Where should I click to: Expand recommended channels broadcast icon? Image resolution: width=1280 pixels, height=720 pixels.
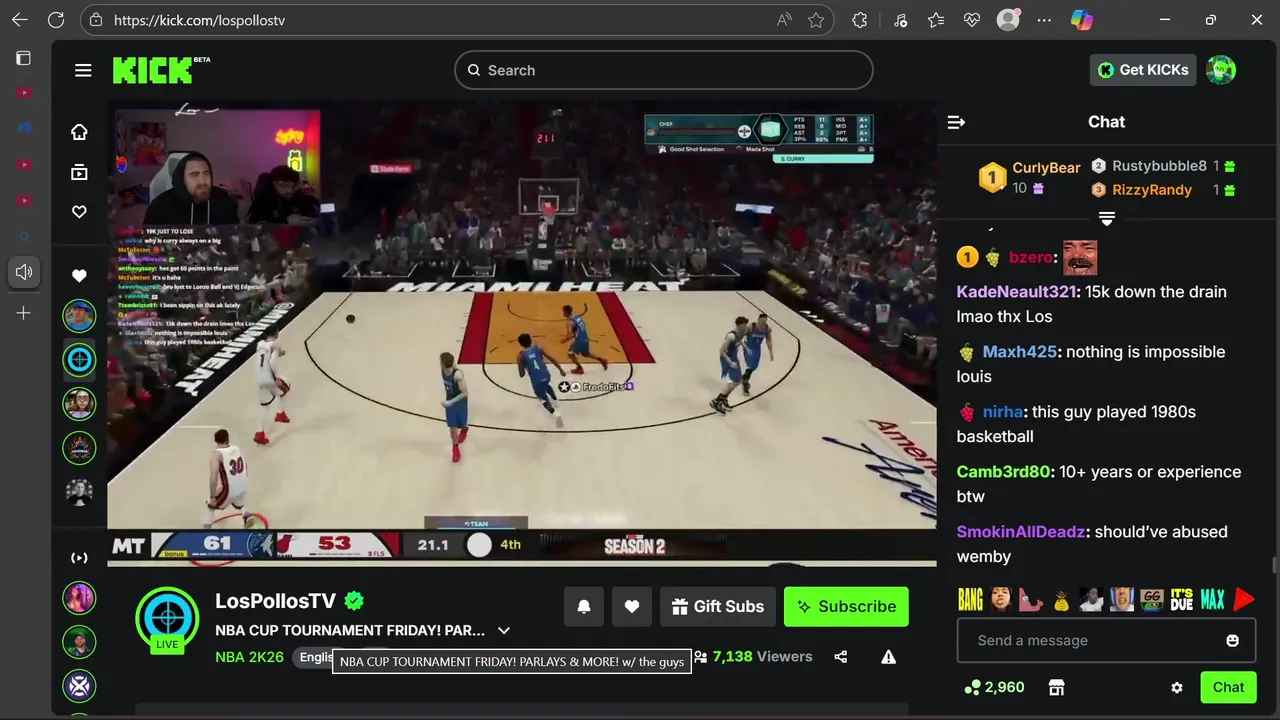[79, 558]
